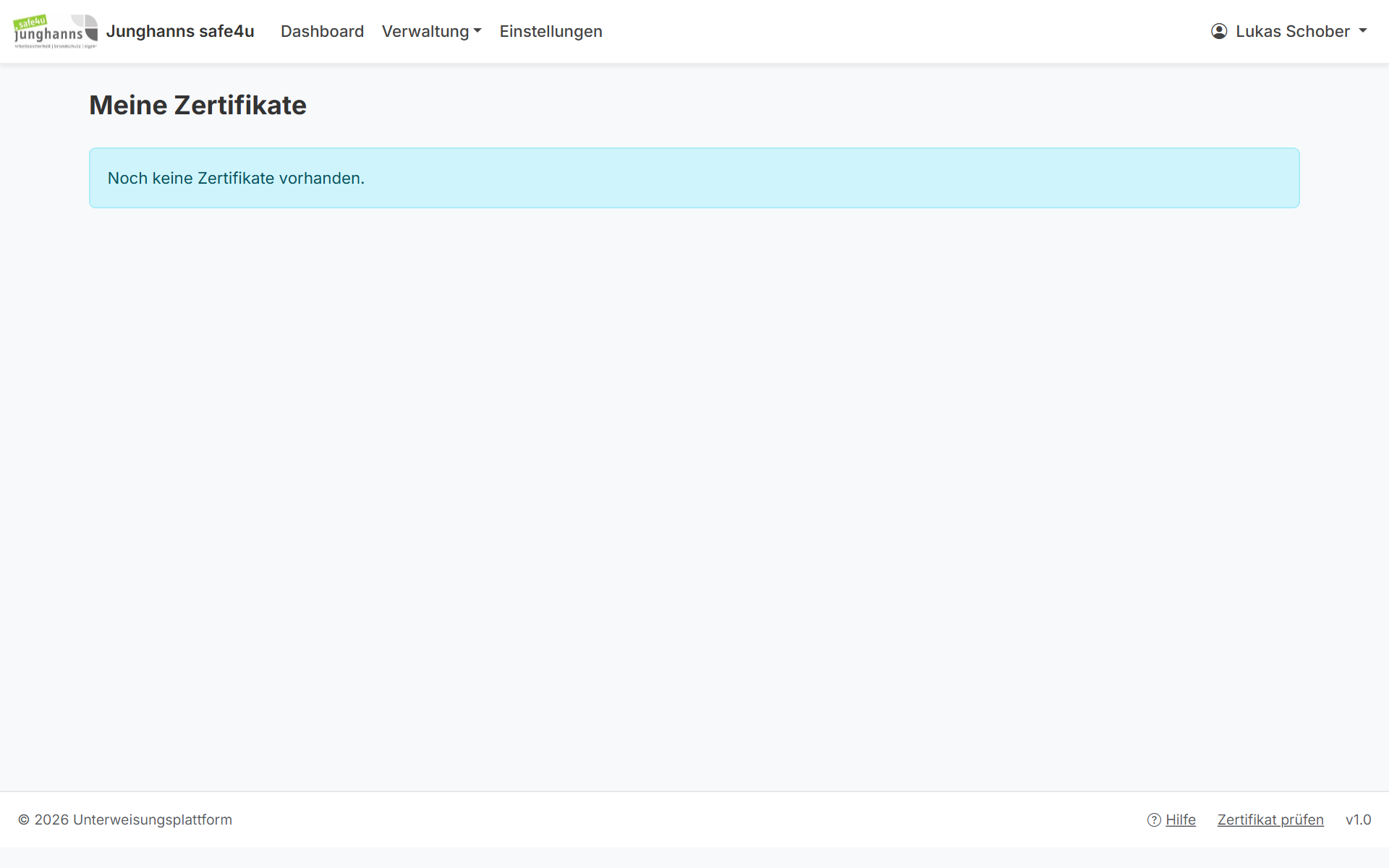Viewport: 1389px width, 868px height.
Task: Click the Noch keine Zertifikate info alert
Action: [694, 178]
